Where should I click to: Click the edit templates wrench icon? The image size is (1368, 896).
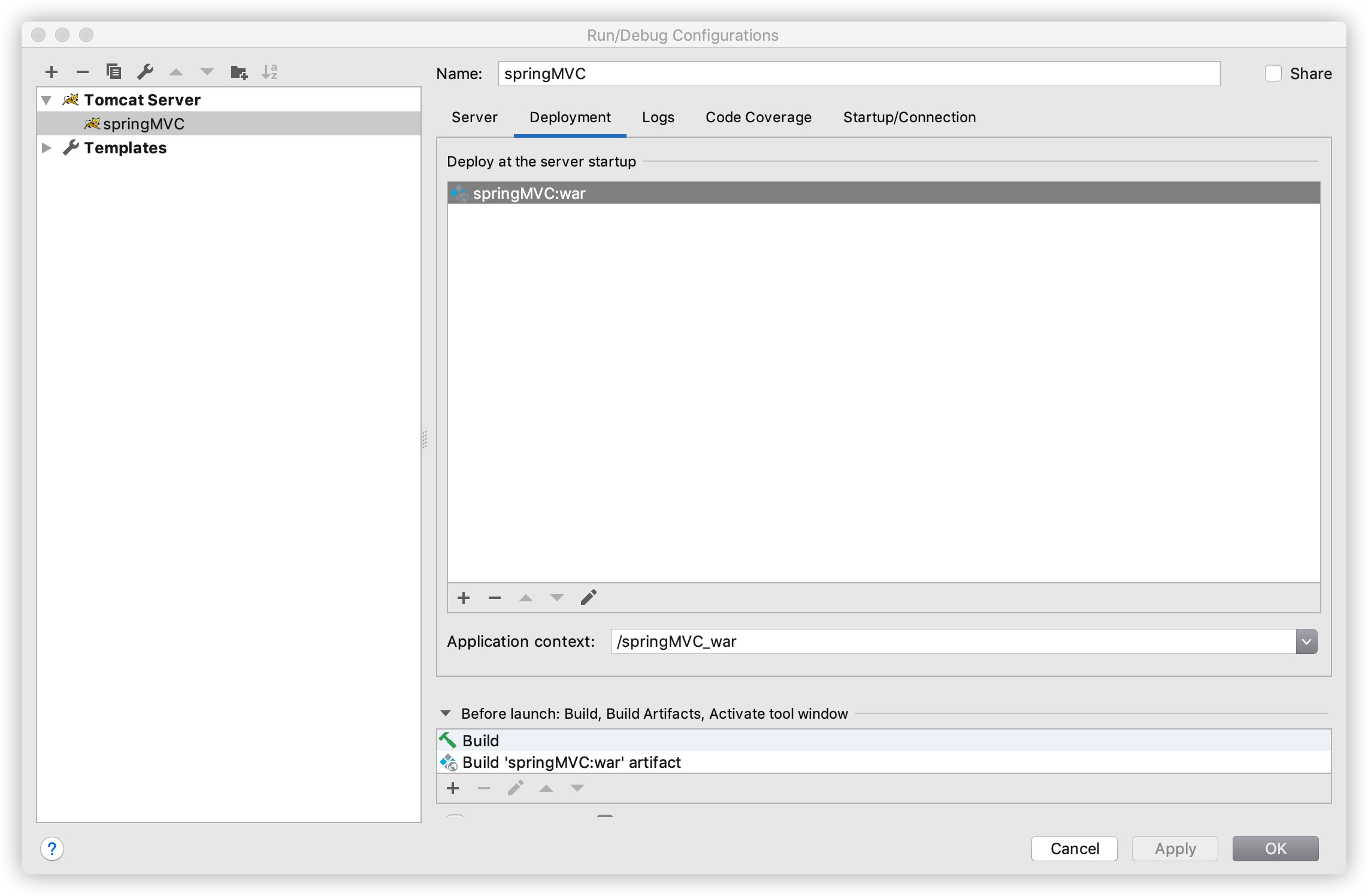tap(145, 72)
